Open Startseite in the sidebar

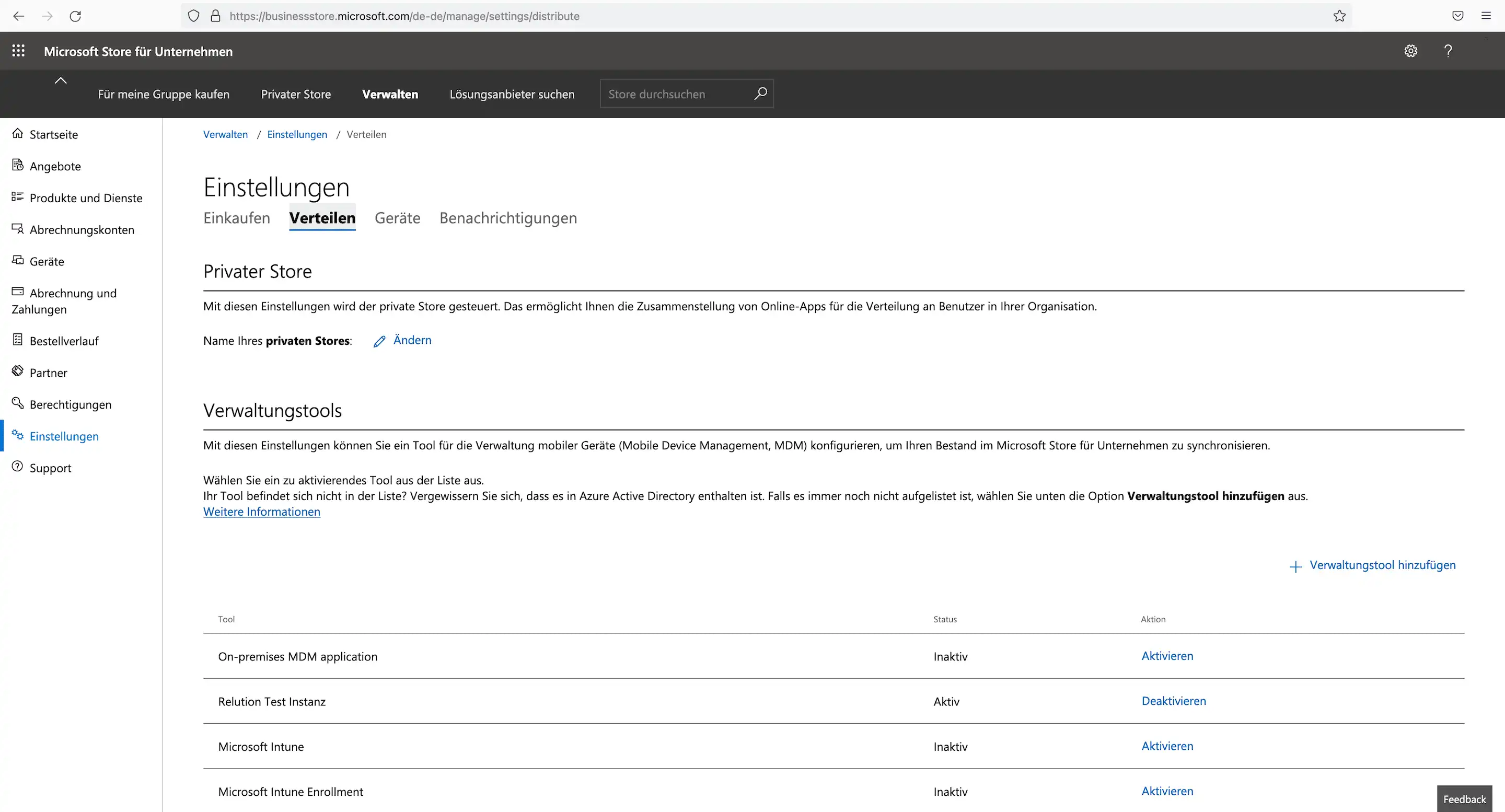54,134
